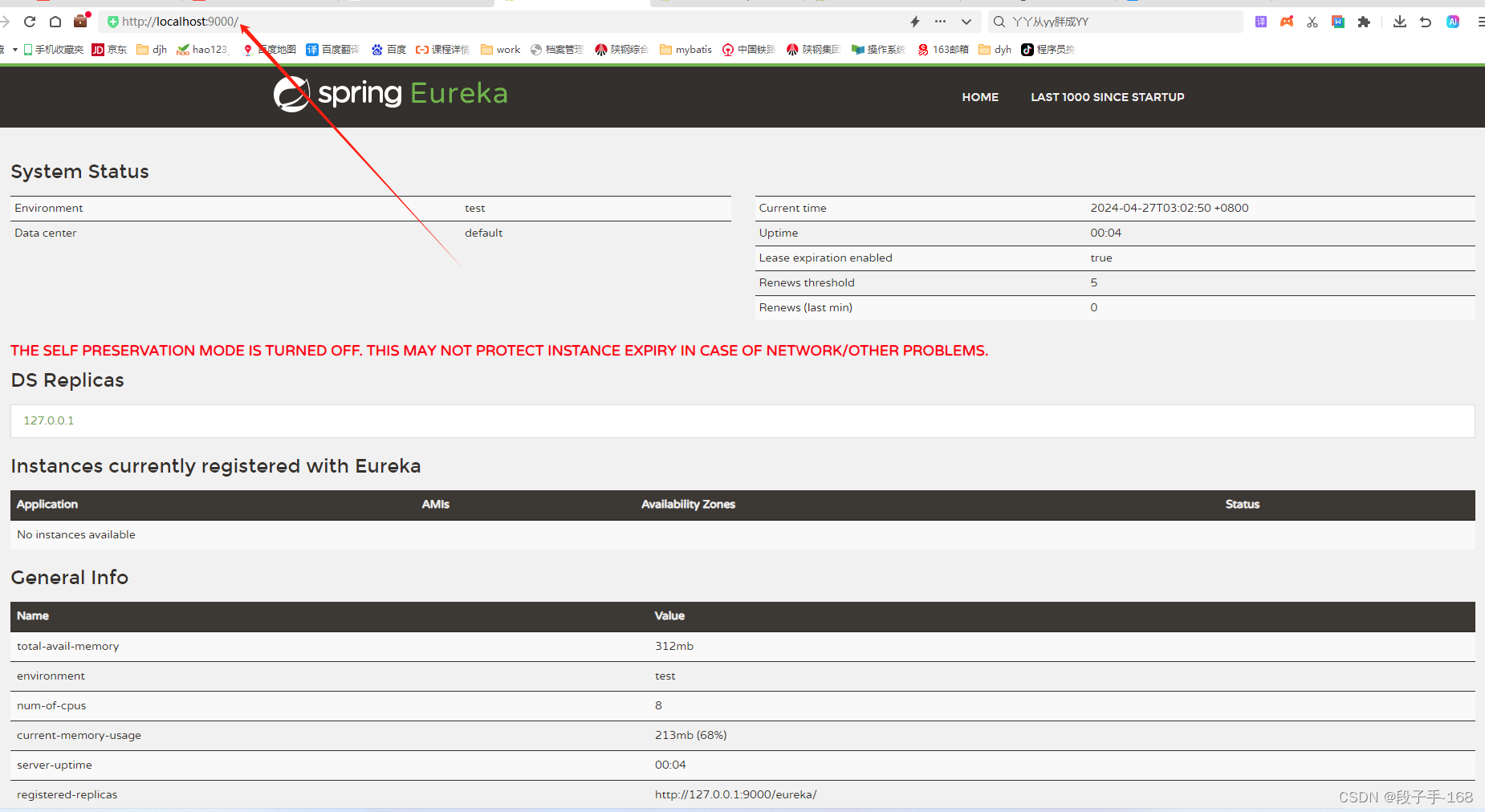Open the 百度翻译 bookmark
The width and height of the screenshot is (1485, 812).
point(332,50)
